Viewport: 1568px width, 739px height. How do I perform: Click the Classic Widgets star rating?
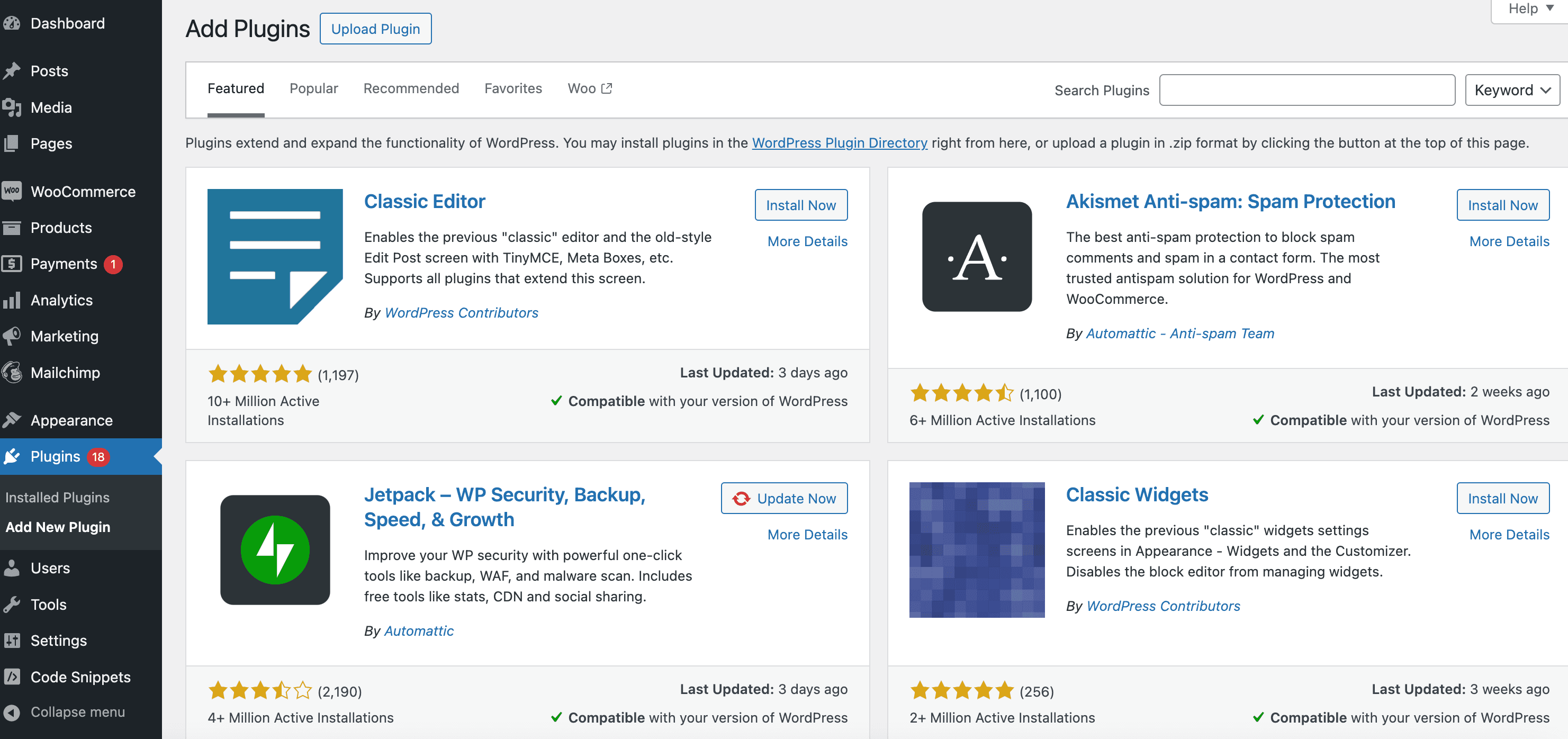coord(962,690)
